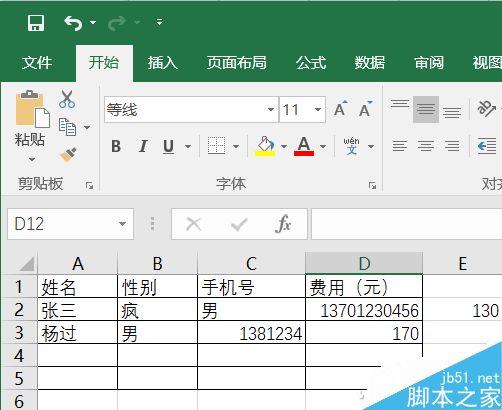The width and height of the screenshot is (502, 410).
Task: Toggle Italic formatting
Action: click(x=143, y=146)
